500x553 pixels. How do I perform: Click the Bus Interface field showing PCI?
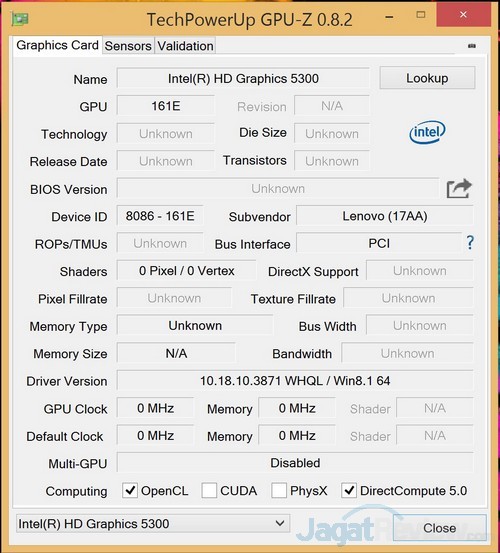[379, 243]
